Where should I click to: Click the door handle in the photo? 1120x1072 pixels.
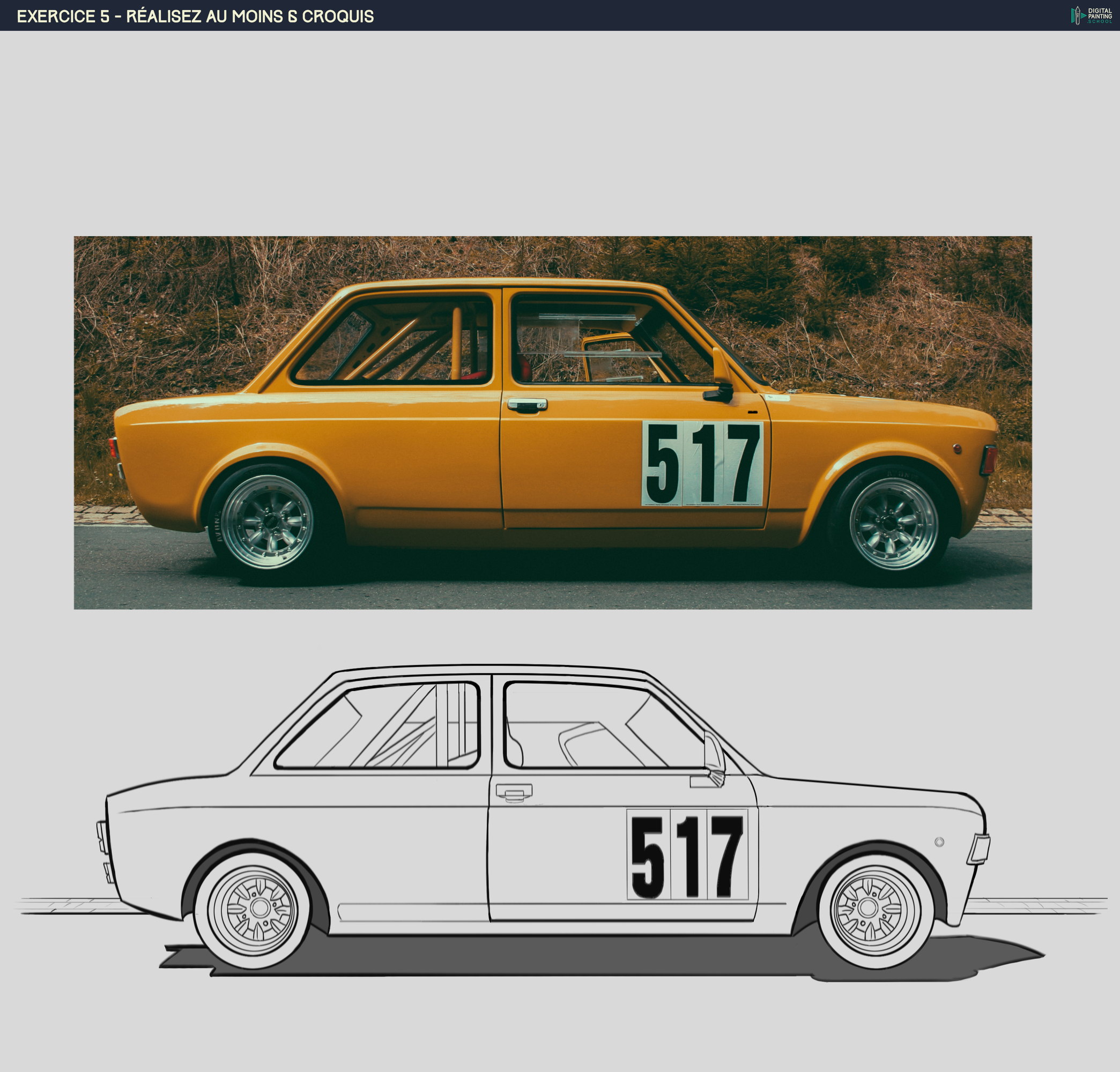coord(528,404)
